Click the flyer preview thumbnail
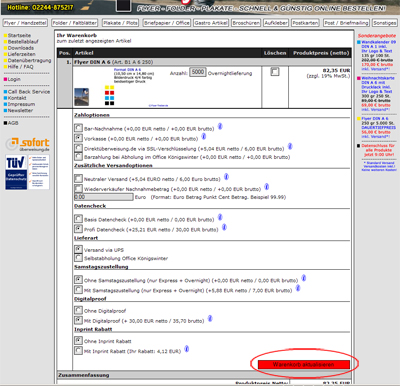 81,97
